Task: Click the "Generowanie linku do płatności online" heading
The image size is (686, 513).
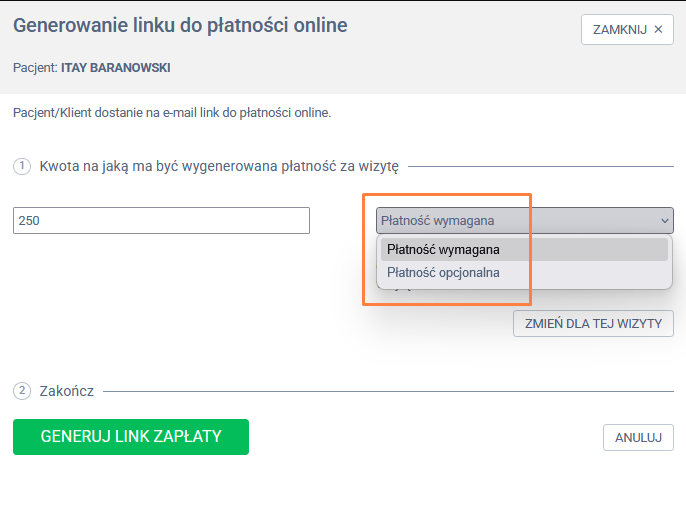Action: pos(180,25)
